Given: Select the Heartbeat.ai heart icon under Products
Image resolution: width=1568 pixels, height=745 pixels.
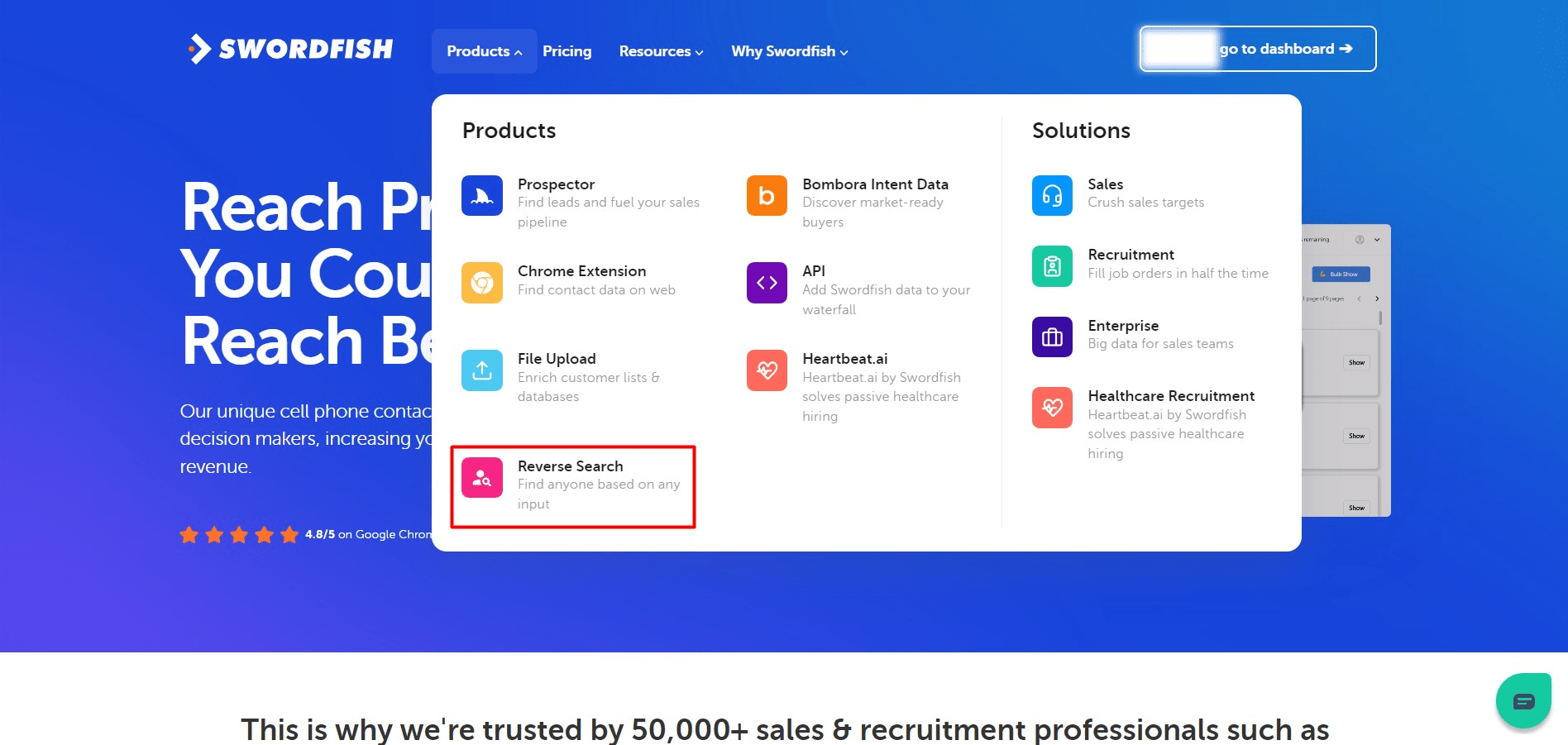Looking at the screenshot, I should coord(767,370).
